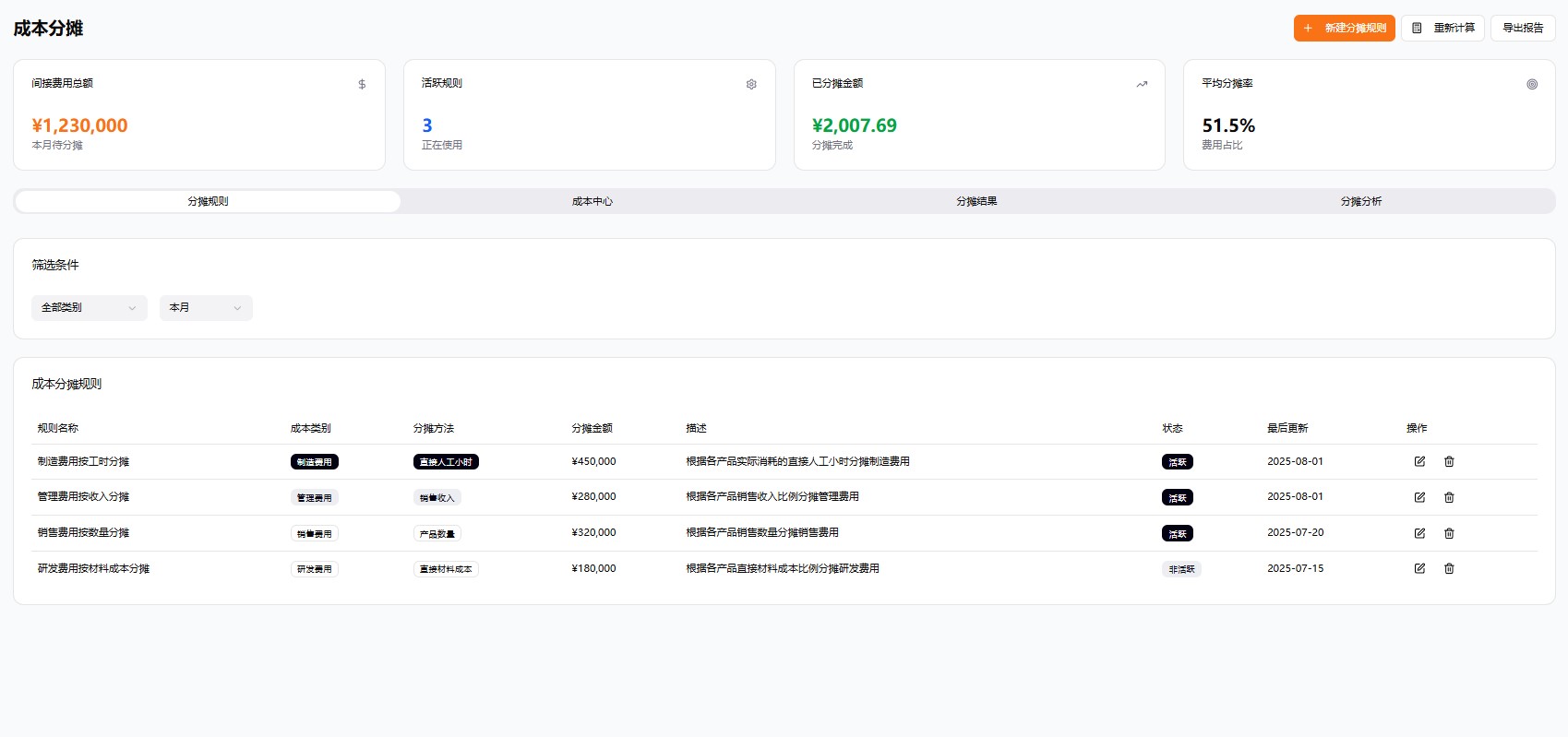The height and width of the screenshot is (737, 1568).
Task: Delete the 销售费用按数量分摊 rule
Action: tap(1449, 533)
